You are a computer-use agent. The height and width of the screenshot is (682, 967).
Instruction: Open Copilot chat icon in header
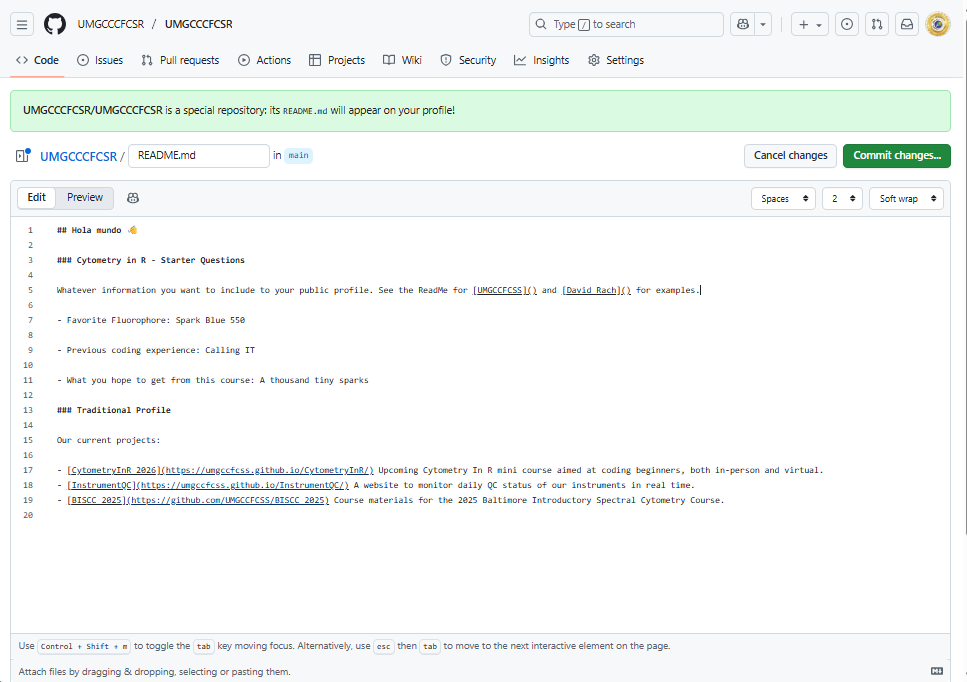pos(742,24)
